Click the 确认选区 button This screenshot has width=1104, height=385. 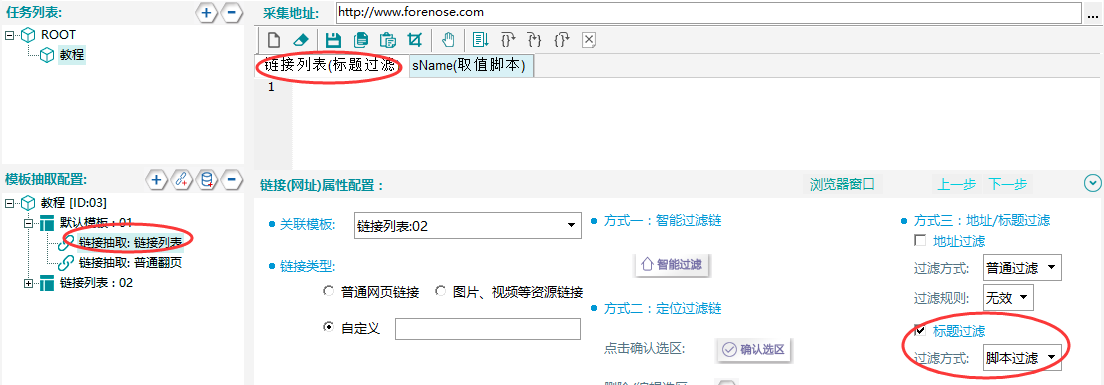[755, 350]
